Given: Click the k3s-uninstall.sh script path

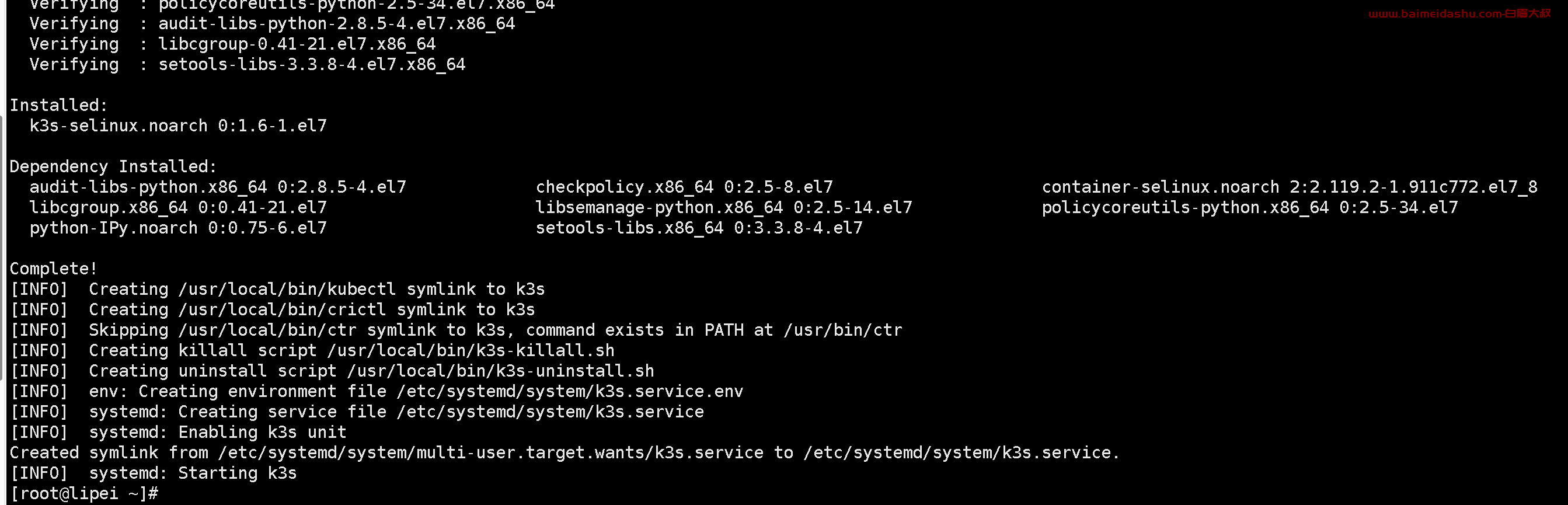Looking at the screenshot, I should pos(500,371).
